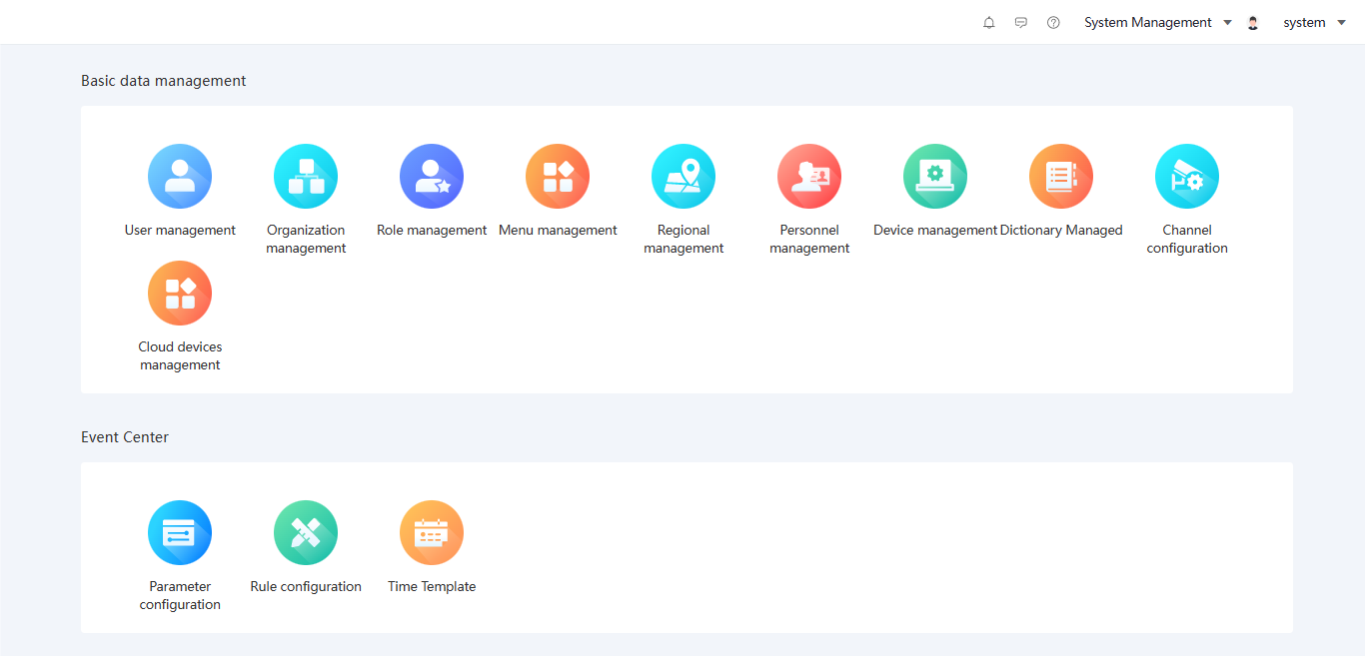Click the Menu management label
The image size is (1365, 656).
pyautogui.click(x=558, y=230)
